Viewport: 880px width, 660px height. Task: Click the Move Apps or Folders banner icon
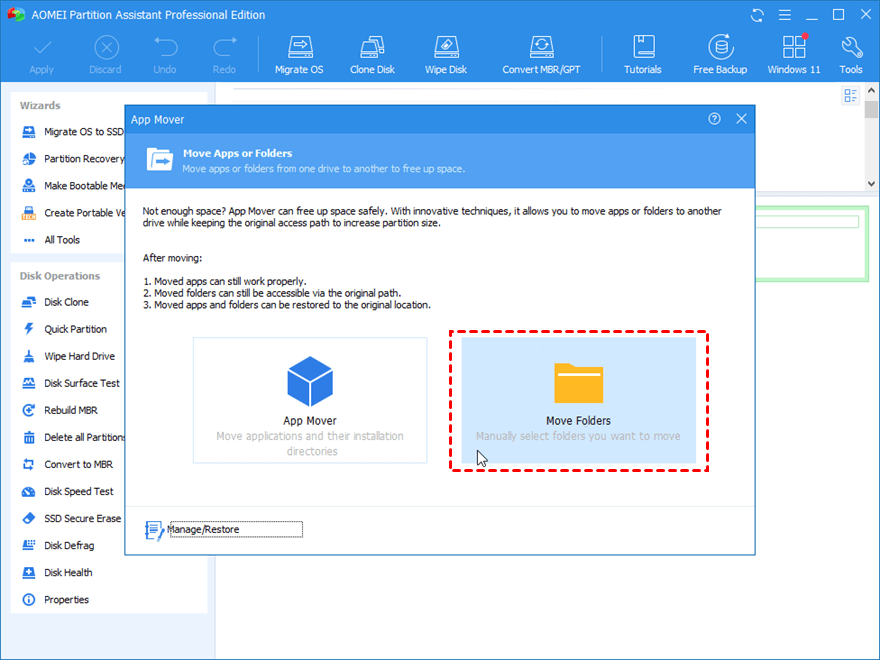[x=160, y=159]
